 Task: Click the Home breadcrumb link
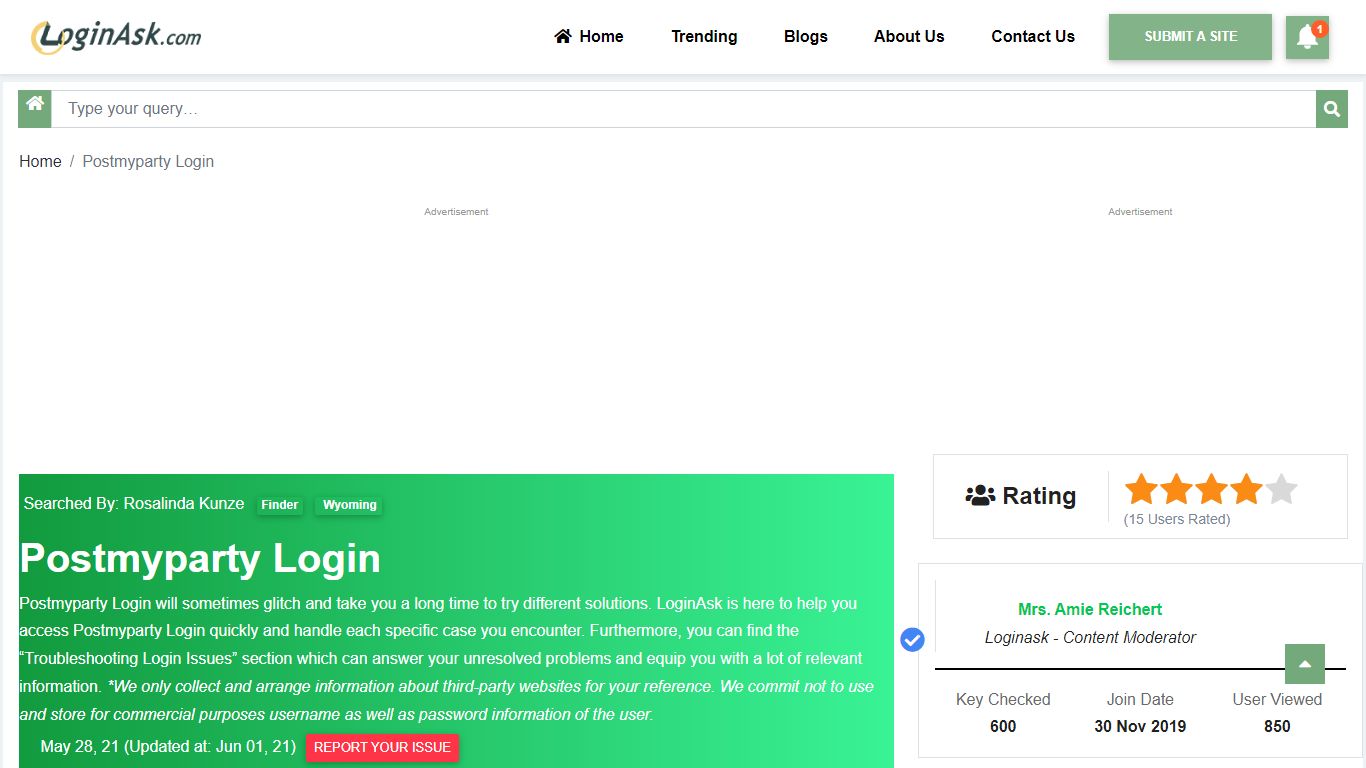[x=40, y=161]
